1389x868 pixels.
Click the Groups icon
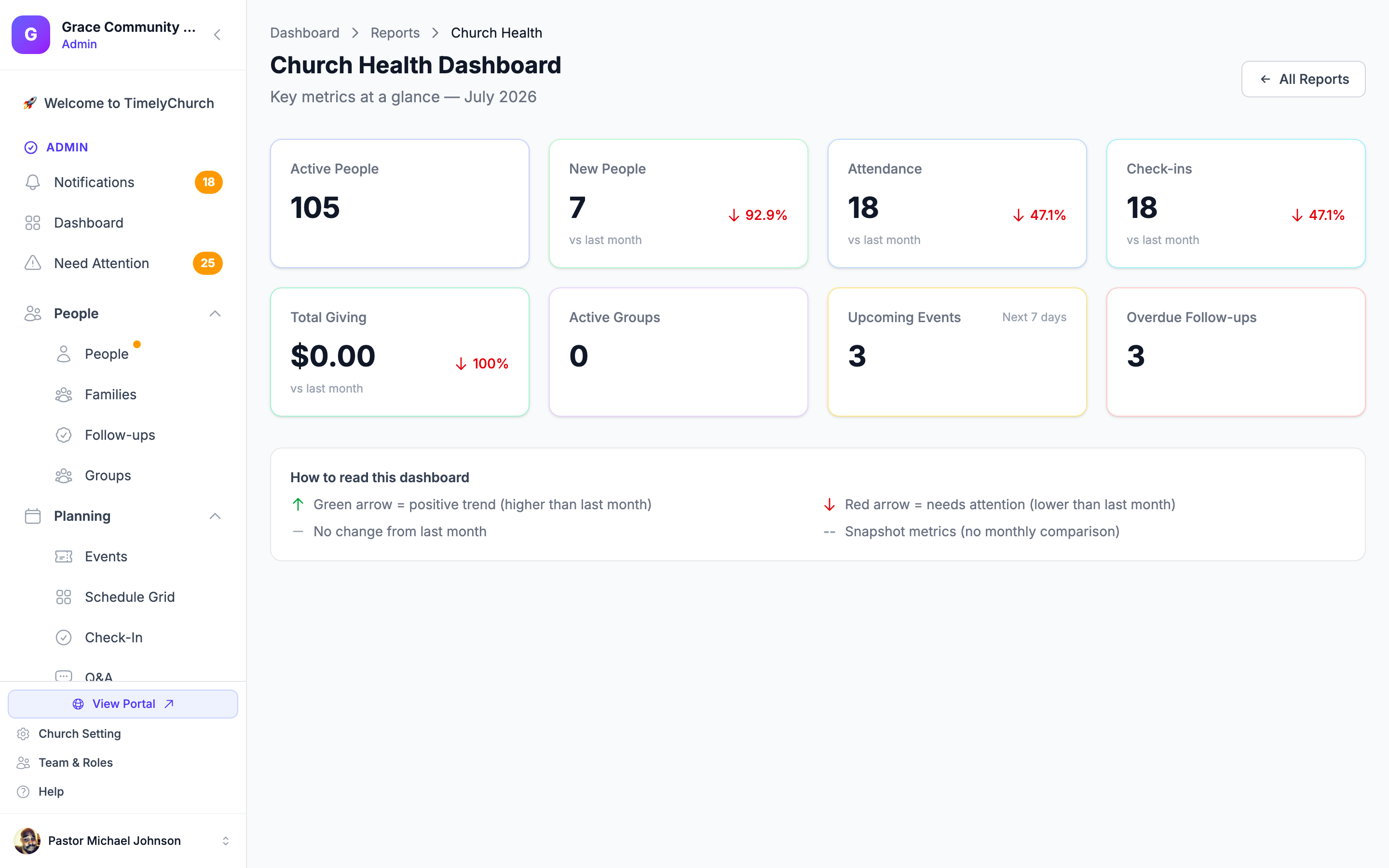point(64,475)
